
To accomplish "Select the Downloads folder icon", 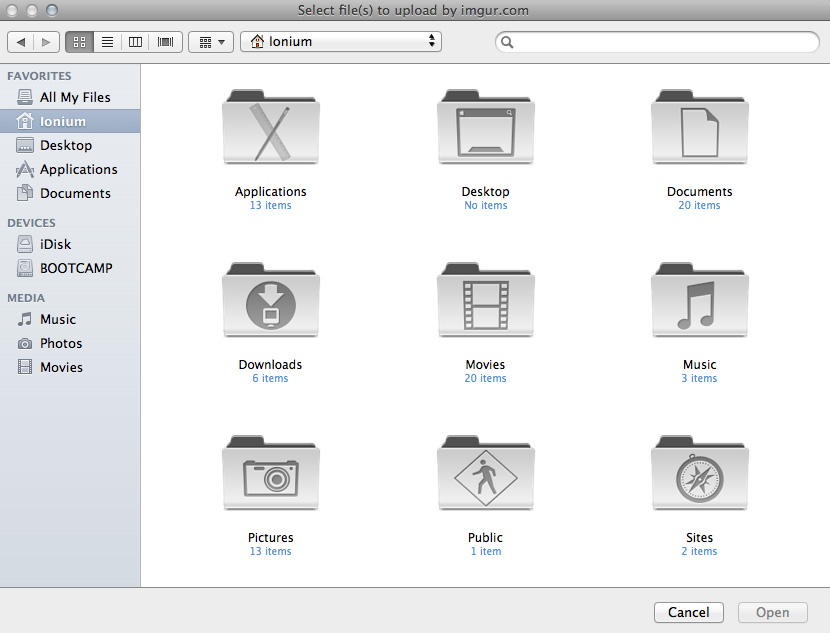I will coord(271,300).
